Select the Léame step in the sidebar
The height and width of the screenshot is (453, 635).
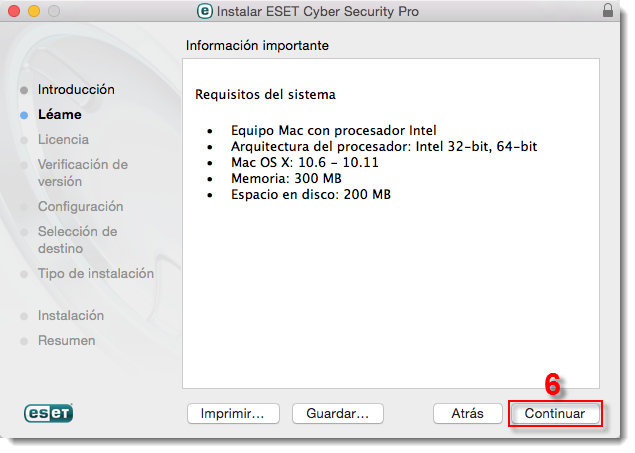coord(60,115)
